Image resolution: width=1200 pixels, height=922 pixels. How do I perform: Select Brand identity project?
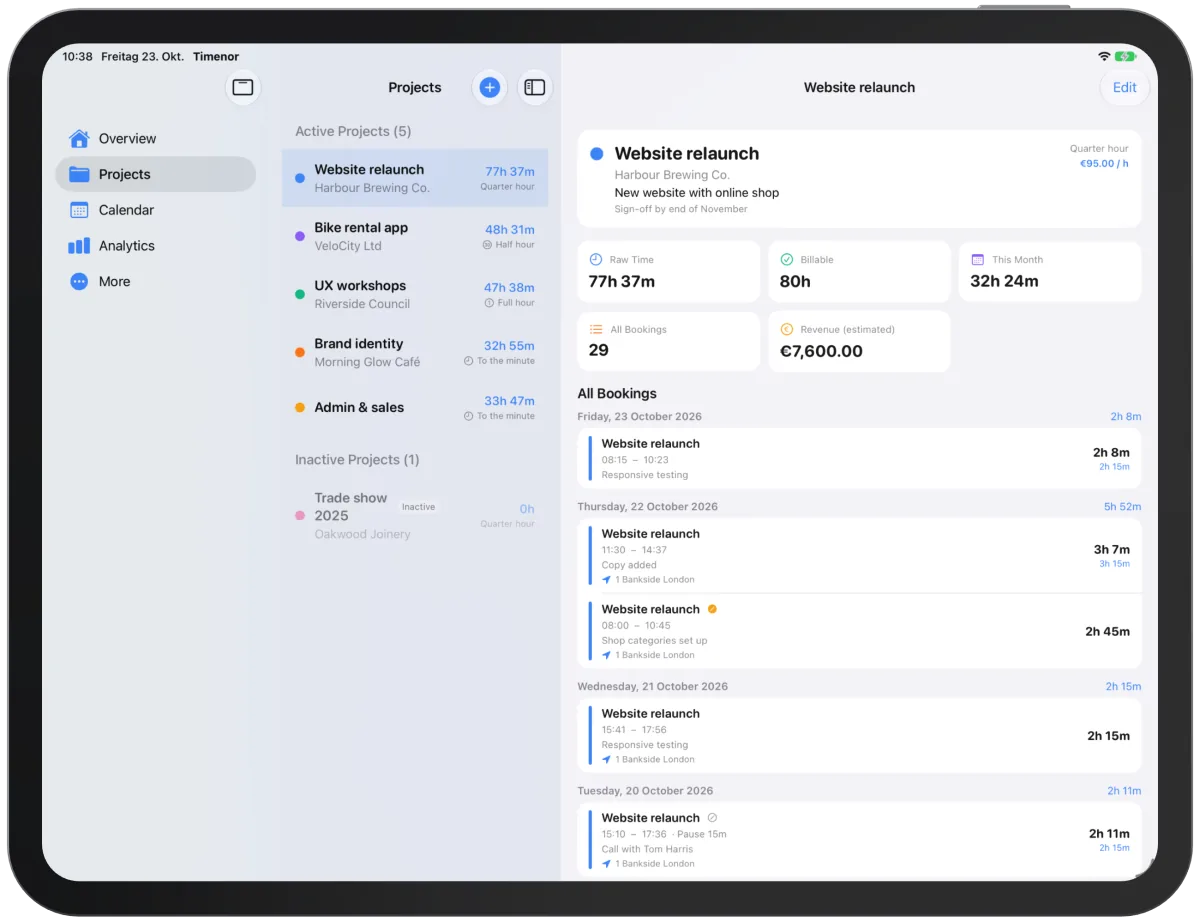point(415,352)
